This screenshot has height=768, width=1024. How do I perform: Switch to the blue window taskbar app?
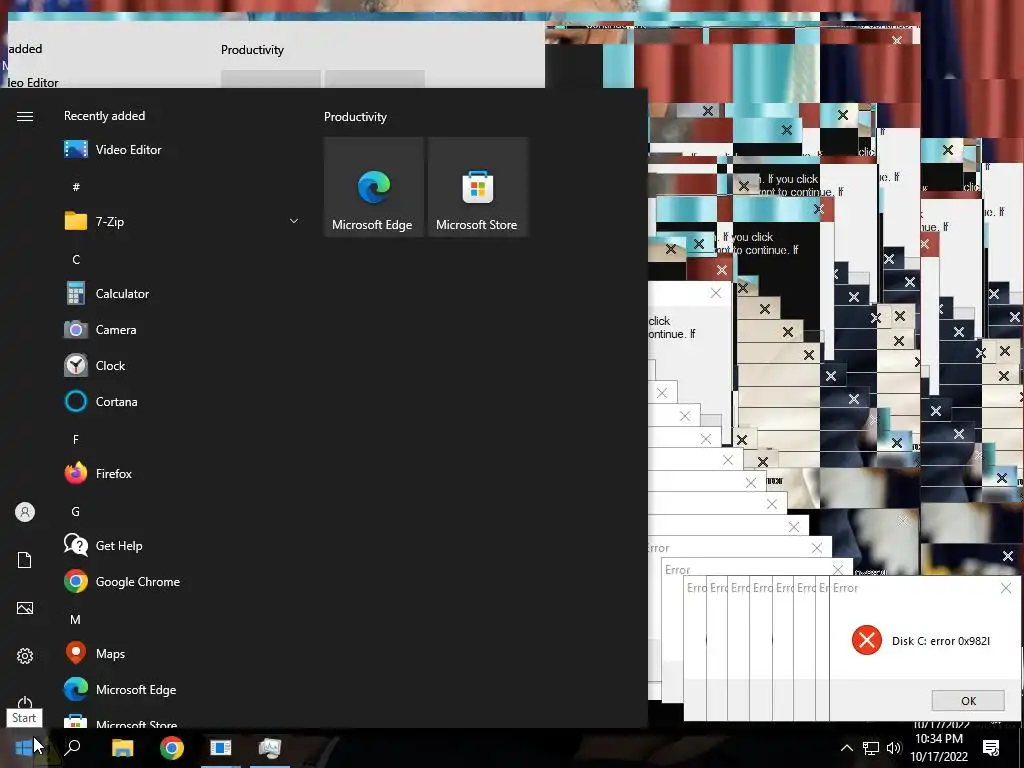[221, 748]
